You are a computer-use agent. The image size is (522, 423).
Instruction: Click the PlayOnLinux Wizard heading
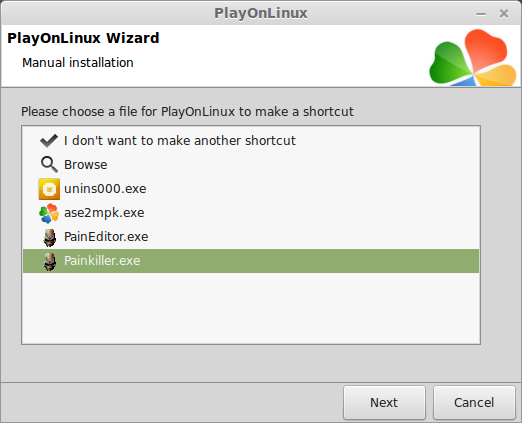83,38
